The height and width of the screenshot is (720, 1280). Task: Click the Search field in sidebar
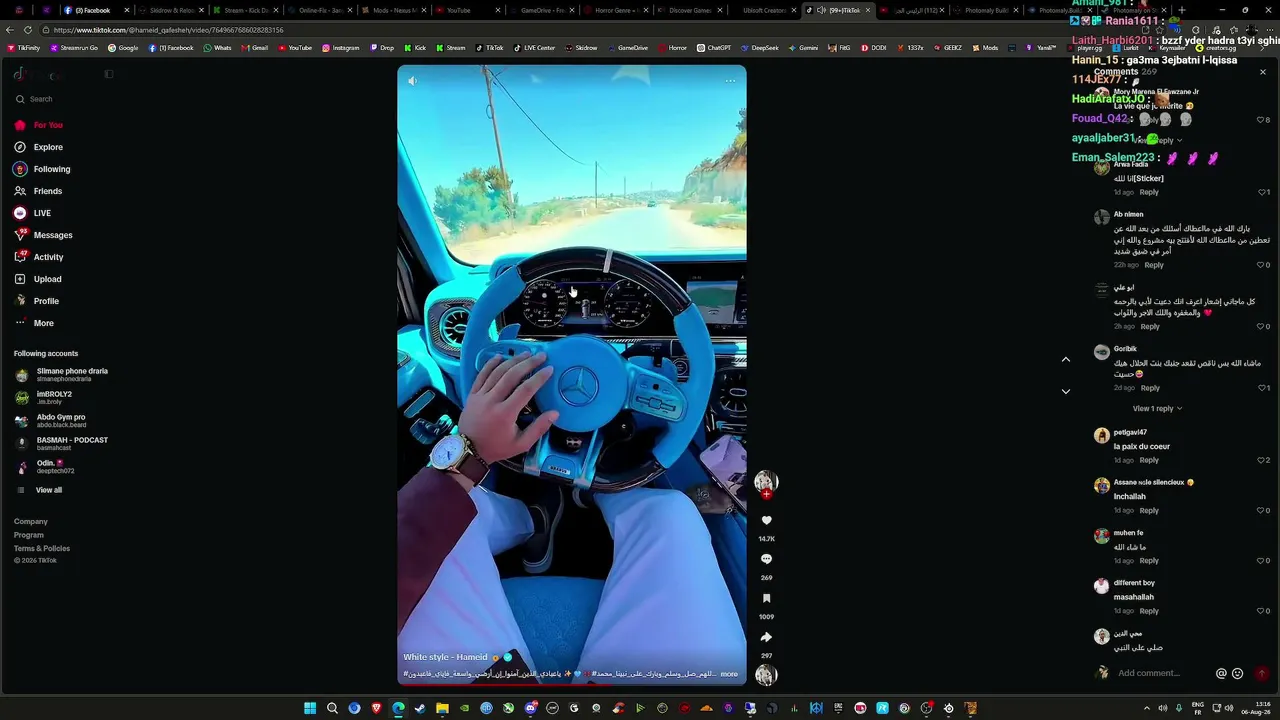coord(60,99)
